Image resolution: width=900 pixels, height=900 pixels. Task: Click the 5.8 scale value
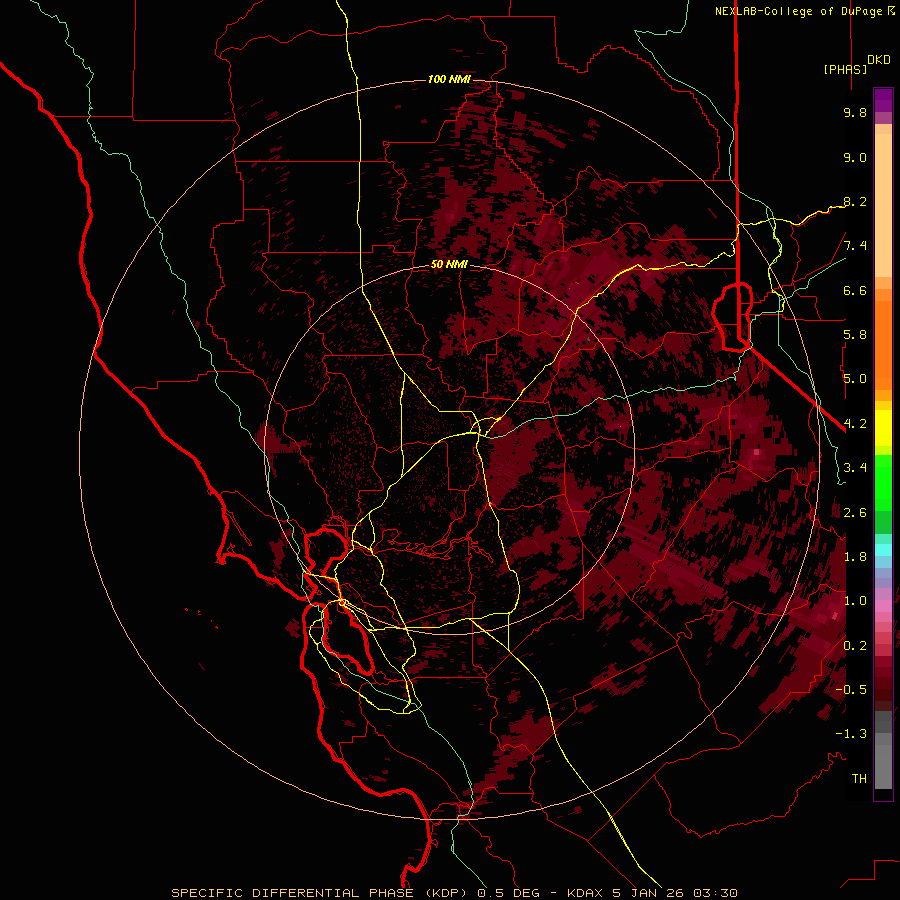(855, 335)
